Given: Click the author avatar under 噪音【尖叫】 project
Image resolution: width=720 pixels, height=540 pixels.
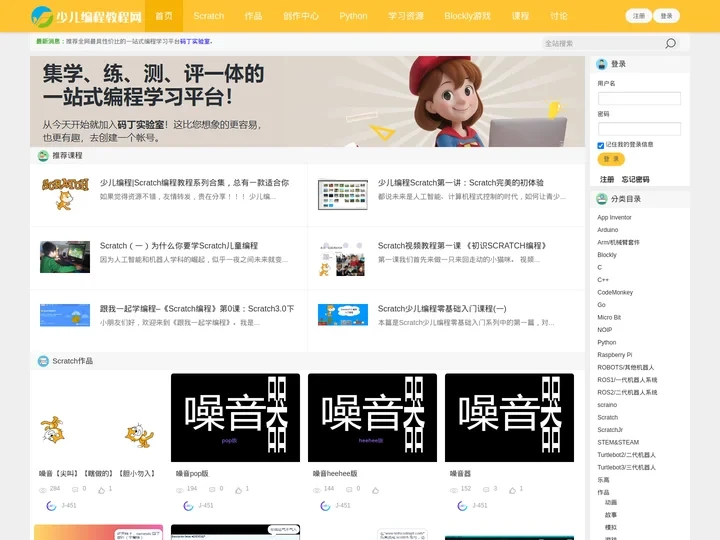Looking at the screenshot, I should 51,506.
